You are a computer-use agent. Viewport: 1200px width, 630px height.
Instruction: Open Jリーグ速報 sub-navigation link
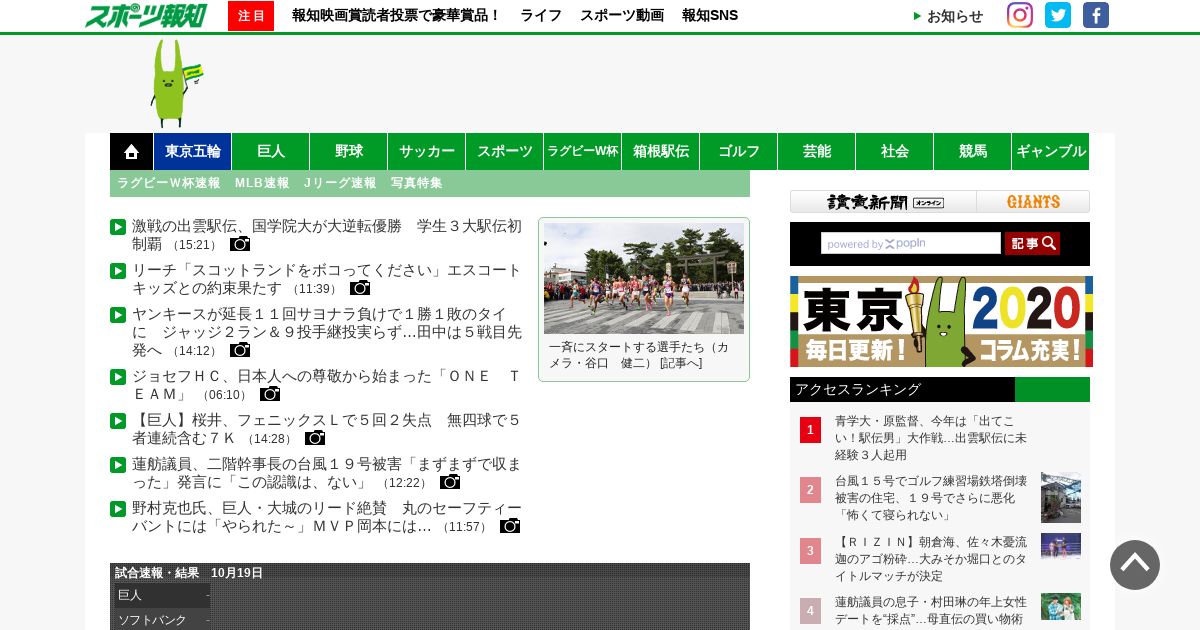click(x=340, y=183)
